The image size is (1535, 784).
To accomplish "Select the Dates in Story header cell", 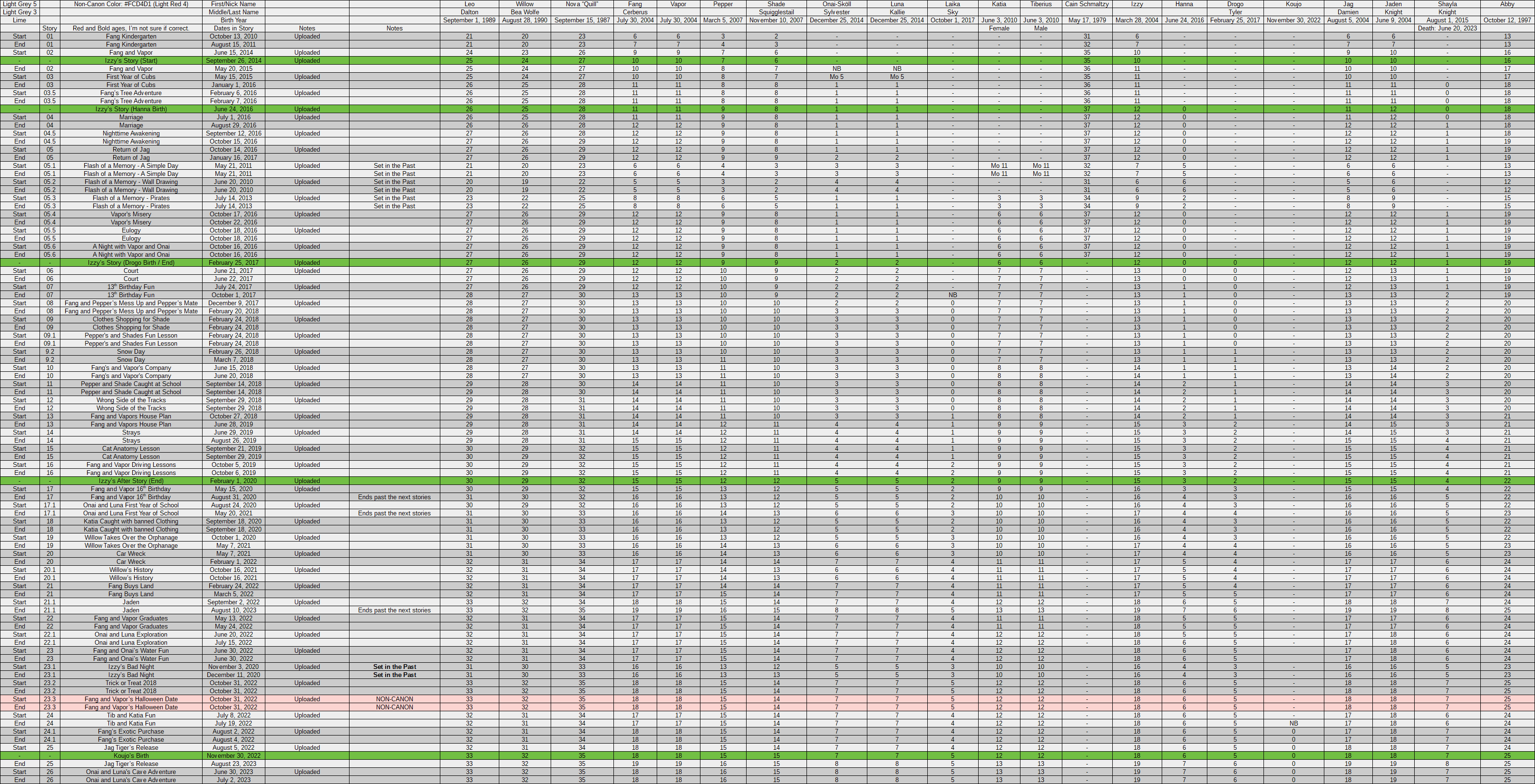I will (x=233, y=28).
